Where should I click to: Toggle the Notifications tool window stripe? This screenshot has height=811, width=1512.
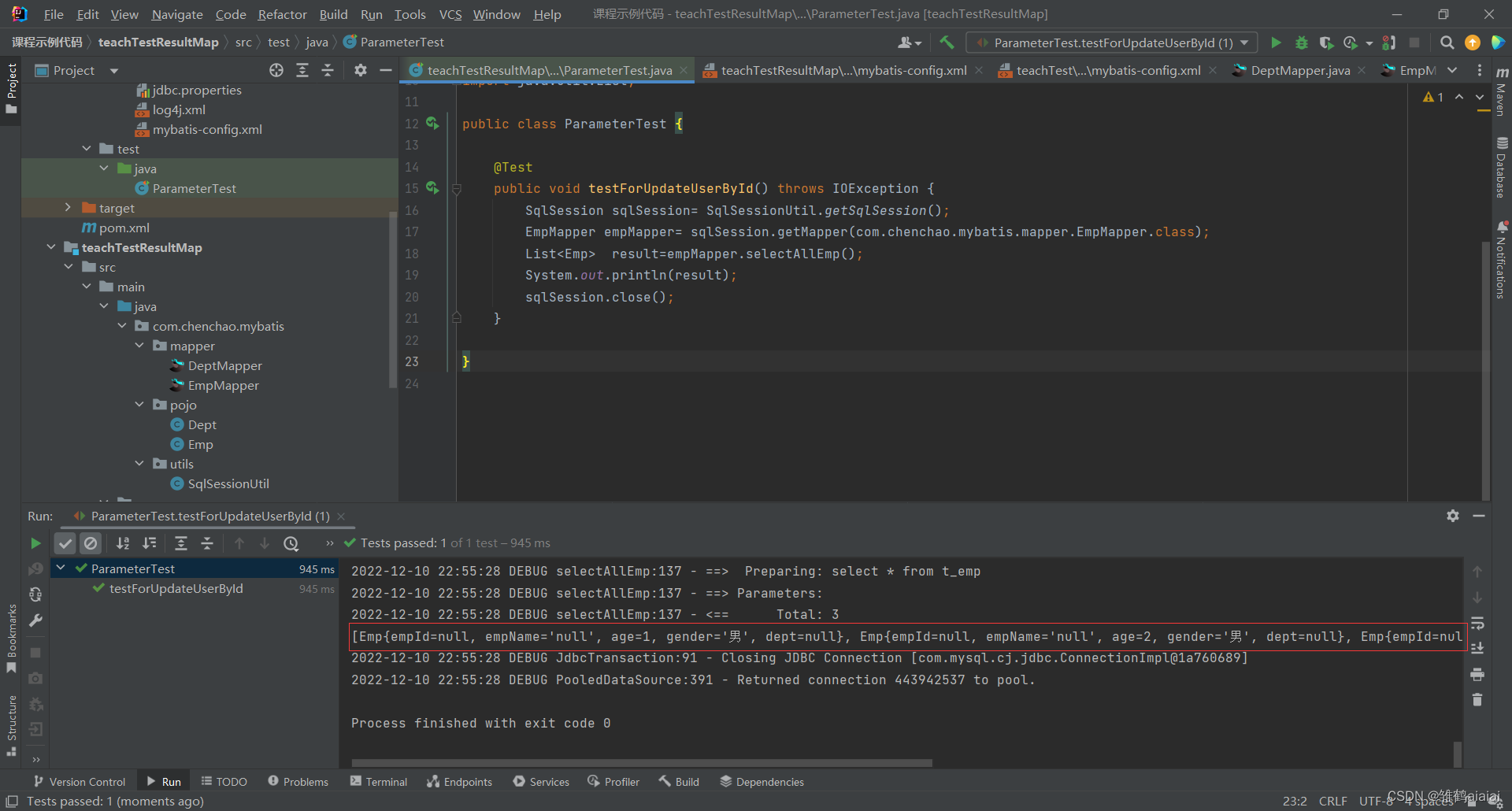pos(1502,260)
